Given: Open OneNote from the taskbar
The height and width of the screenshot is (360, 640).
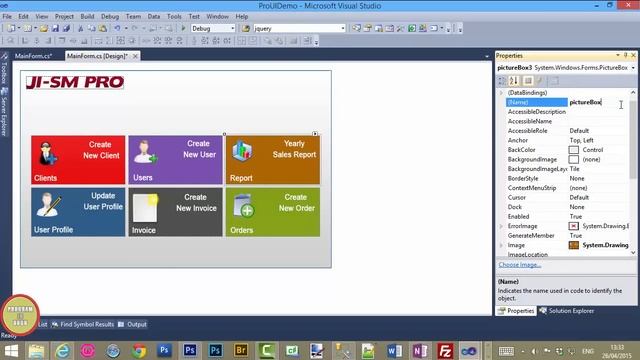Looking at the screenshot, I should (420, 351).
